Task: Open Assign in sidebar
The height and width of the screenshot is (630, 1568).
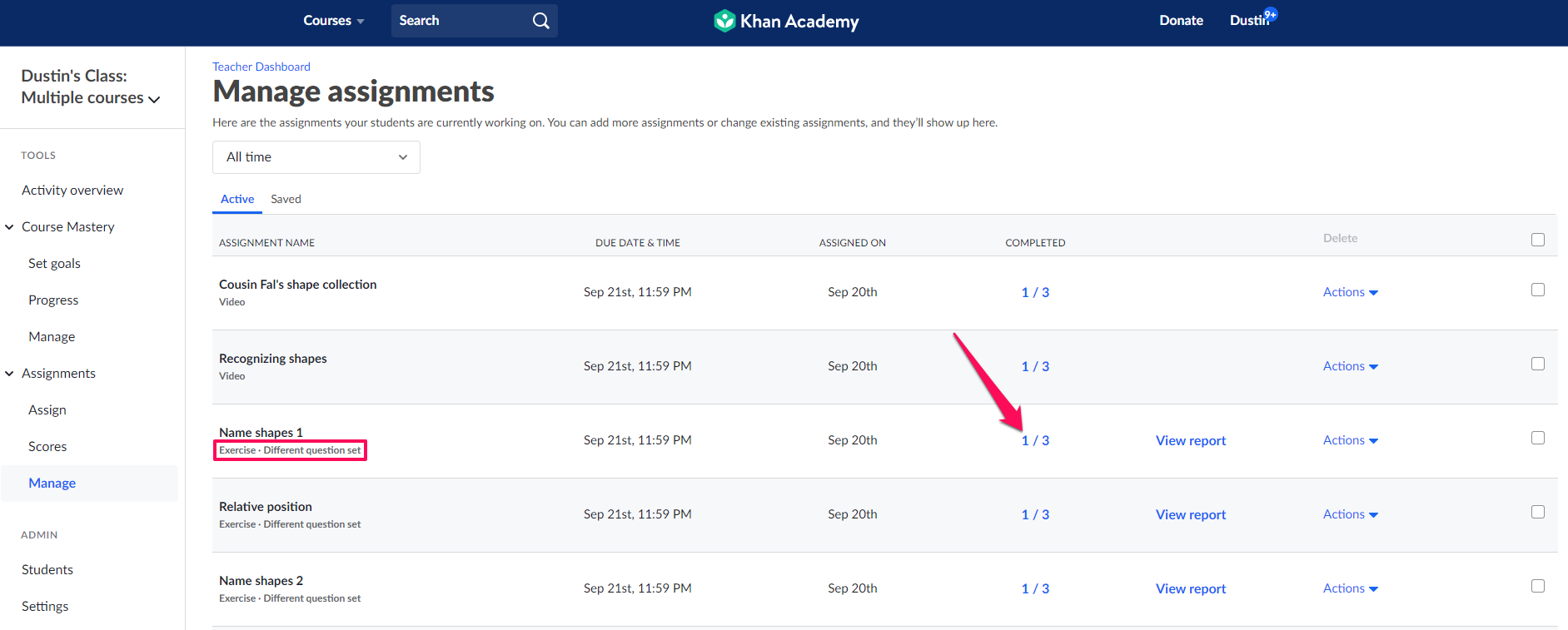Action: pos(47,410)
